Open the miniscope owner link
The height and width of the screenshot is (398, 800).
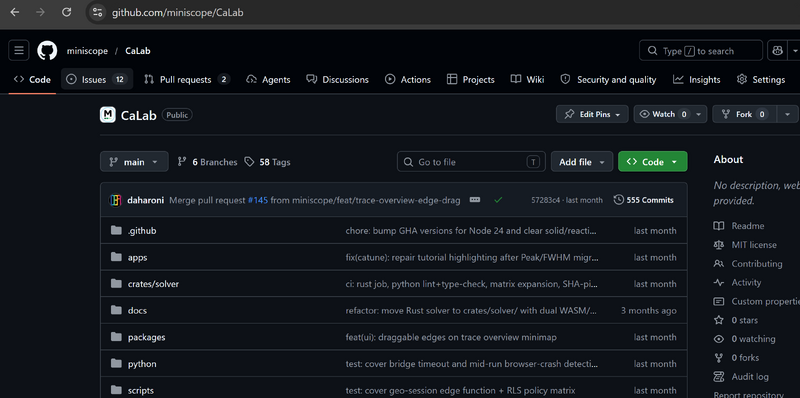pyautogui.click(x=87, y=51)
